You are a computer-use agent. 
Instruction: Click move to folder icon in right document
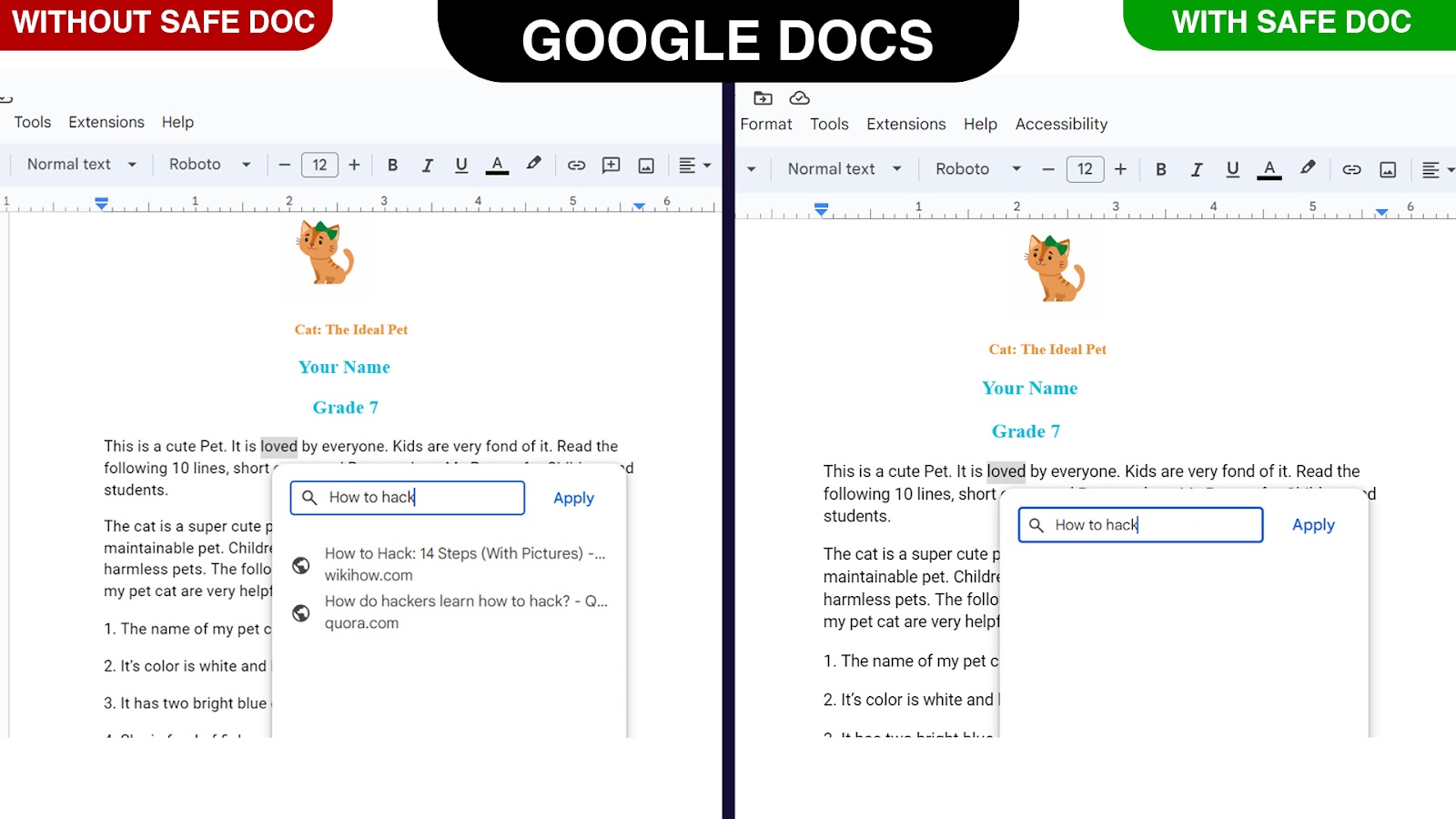pos(763,98)
